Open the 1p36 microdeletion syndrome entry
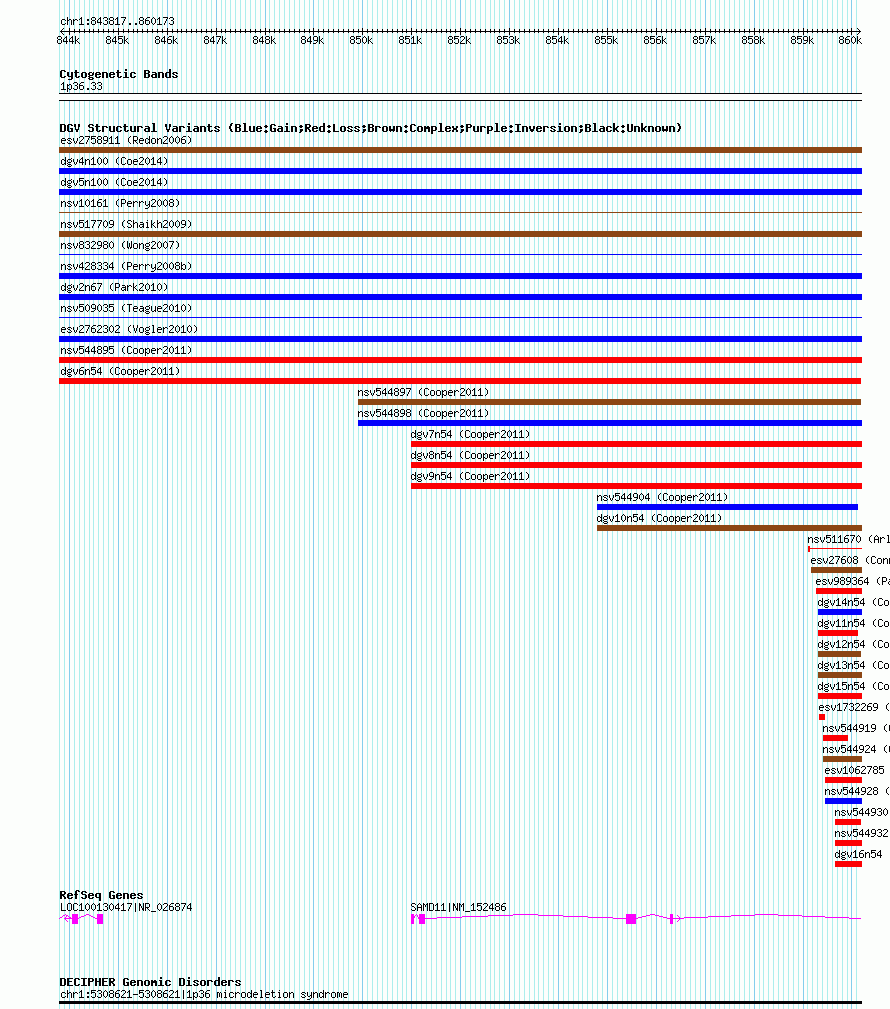Viewport: 890px width, 1009px height. (x=203, y=994)
